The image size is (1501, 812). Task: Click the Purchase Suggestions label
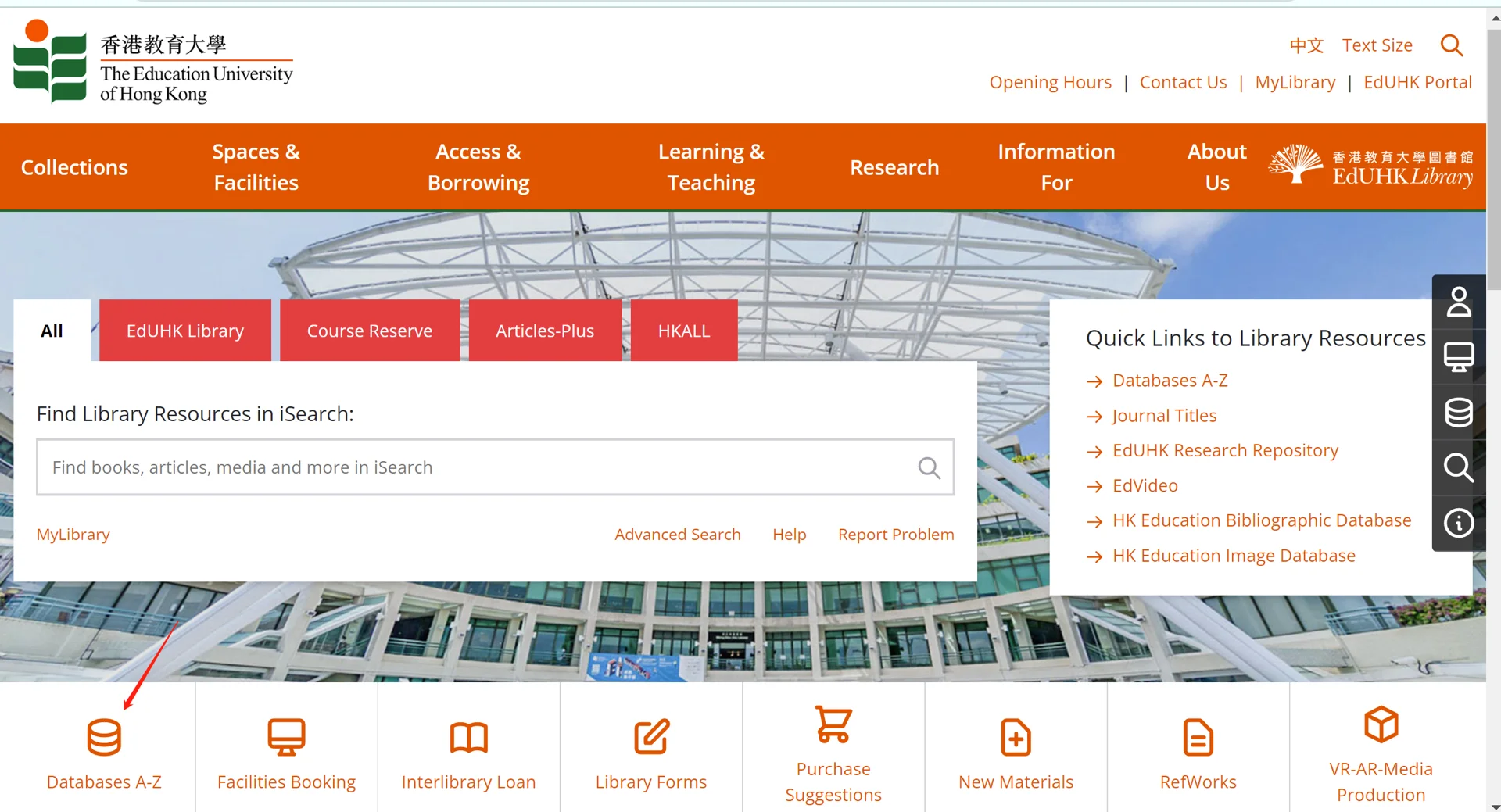833,782
